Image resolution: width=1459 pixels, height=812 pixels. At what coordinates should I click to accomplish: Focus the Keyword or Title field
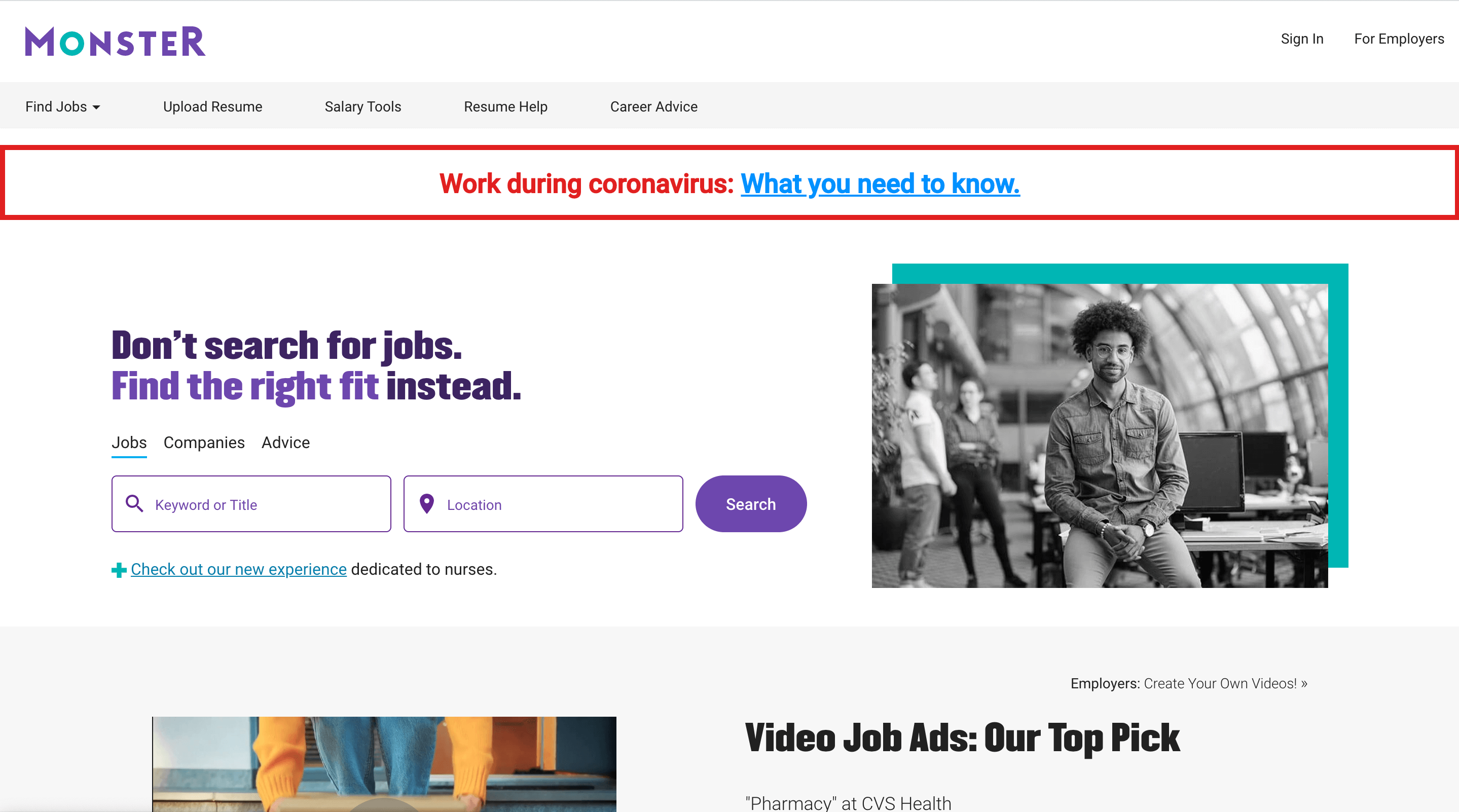tap(251, 504)
